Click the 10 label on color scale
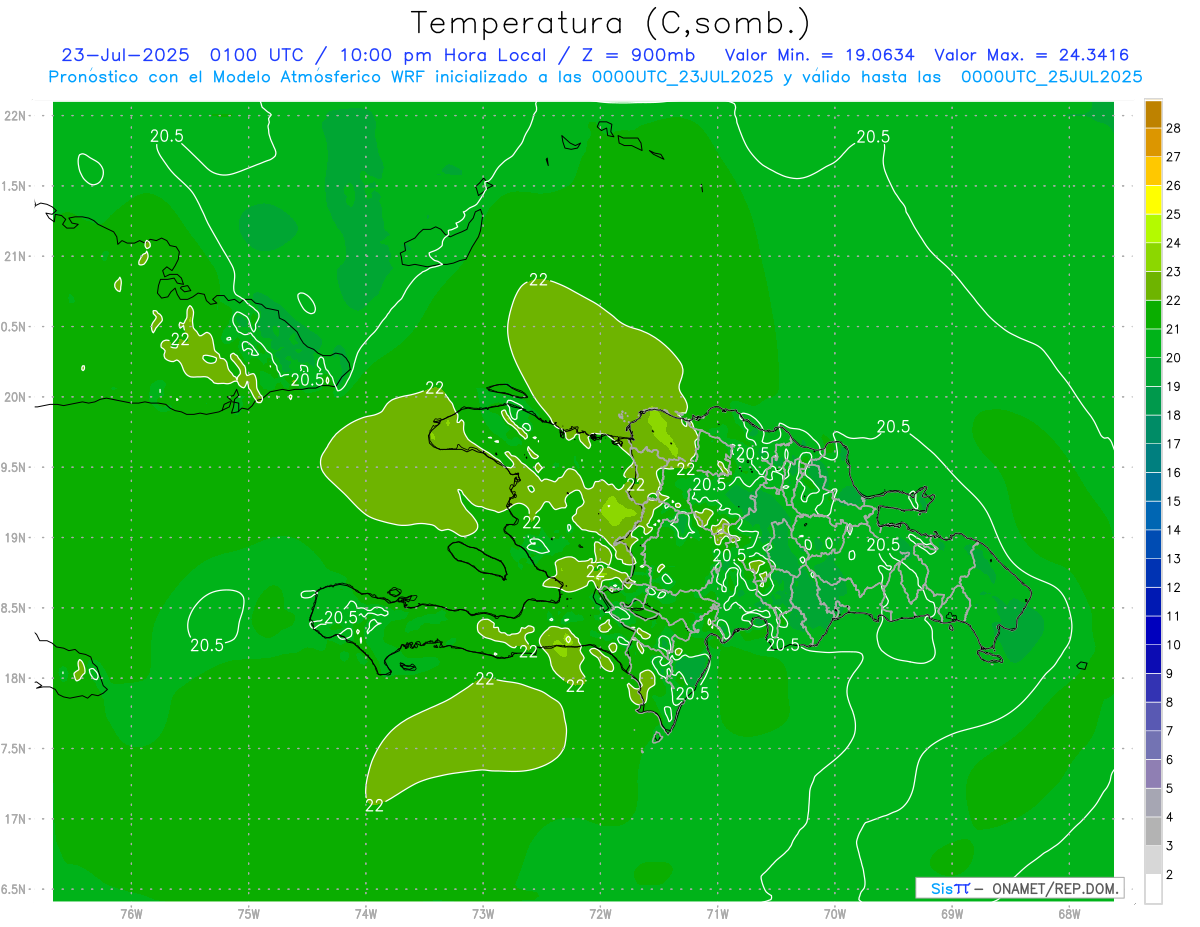 (x=1174, y=645)
